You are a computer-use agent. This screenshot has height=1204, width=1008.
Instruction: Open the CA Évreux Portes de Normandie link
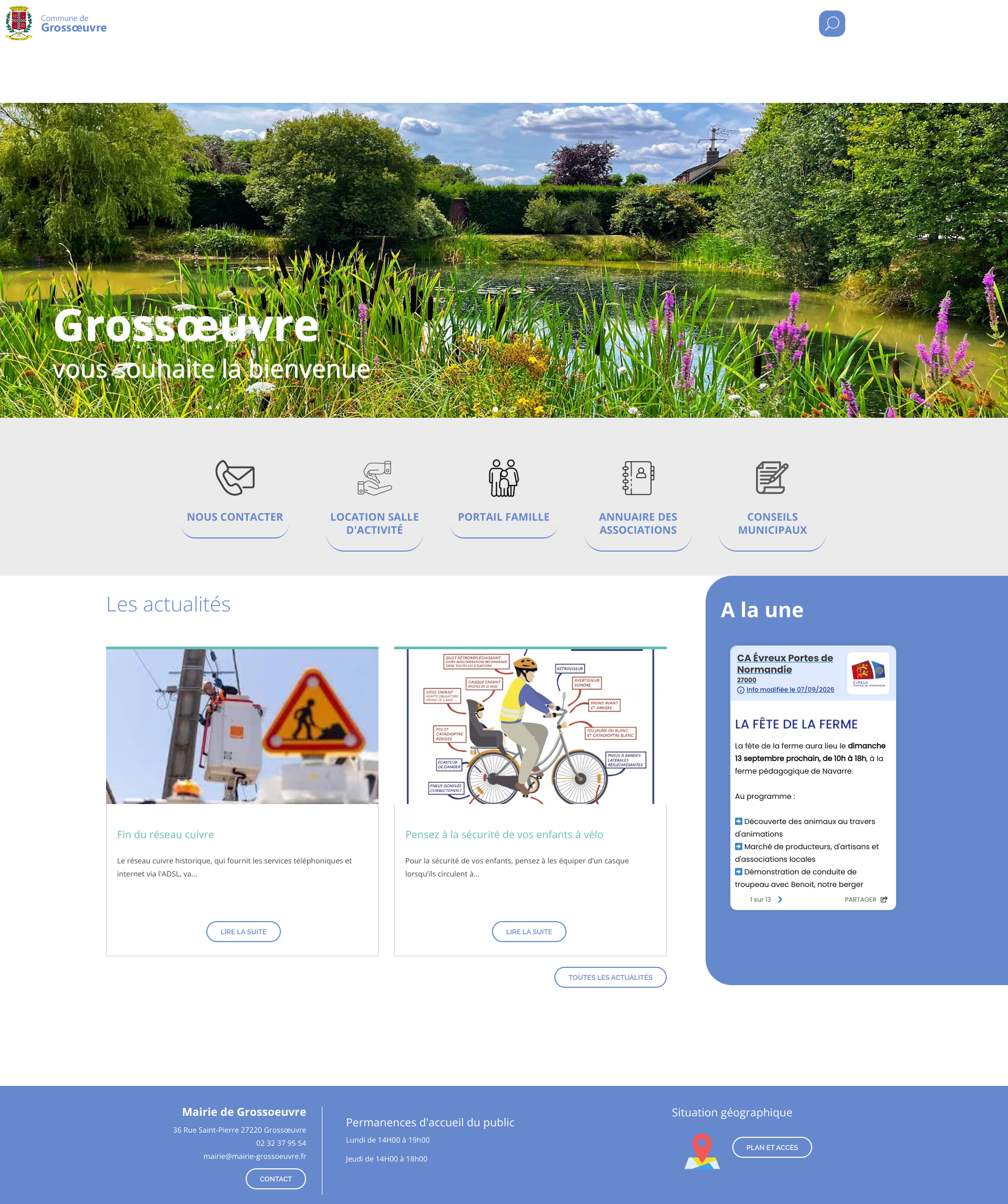pos(784,663)
